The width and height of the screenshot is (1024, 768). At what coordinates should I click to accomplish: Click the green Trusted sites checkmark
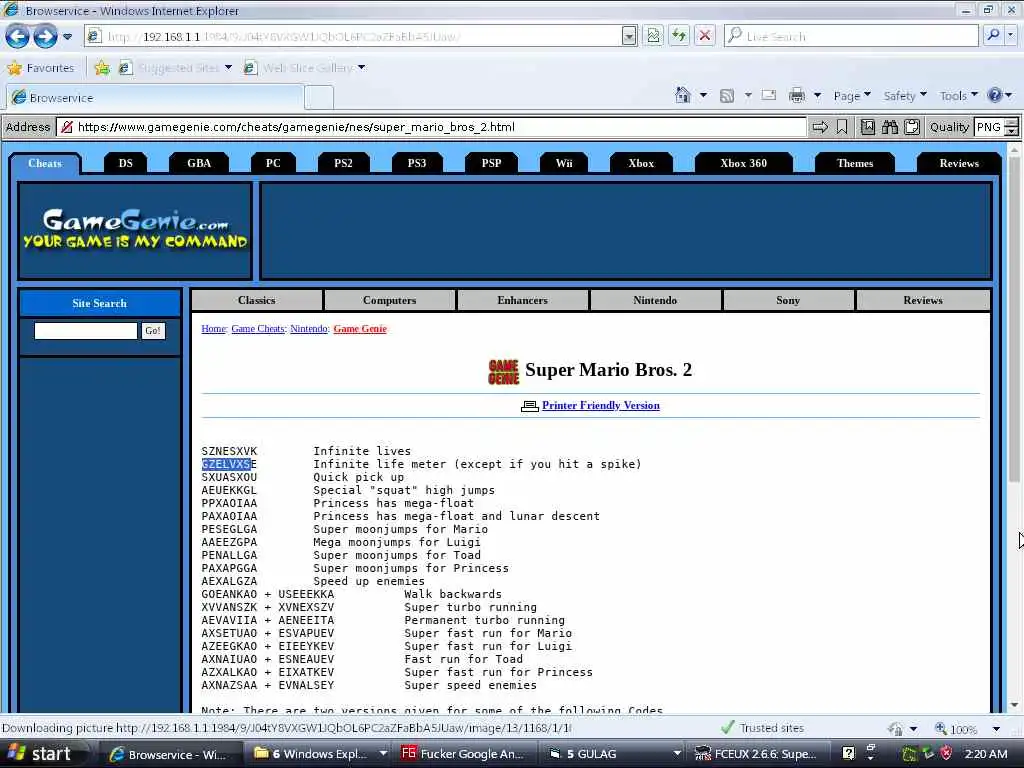click(x=728, y=728)
